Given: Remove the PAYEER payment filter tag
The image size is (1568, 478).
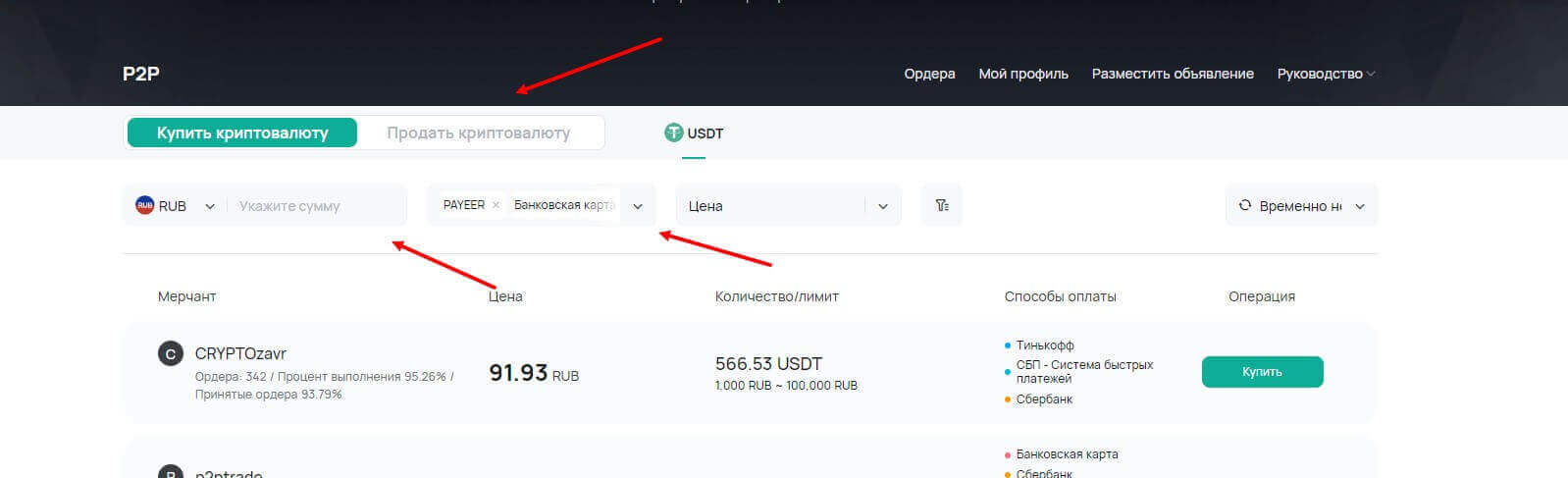Looking at the screenshot, I should [496, 205].
